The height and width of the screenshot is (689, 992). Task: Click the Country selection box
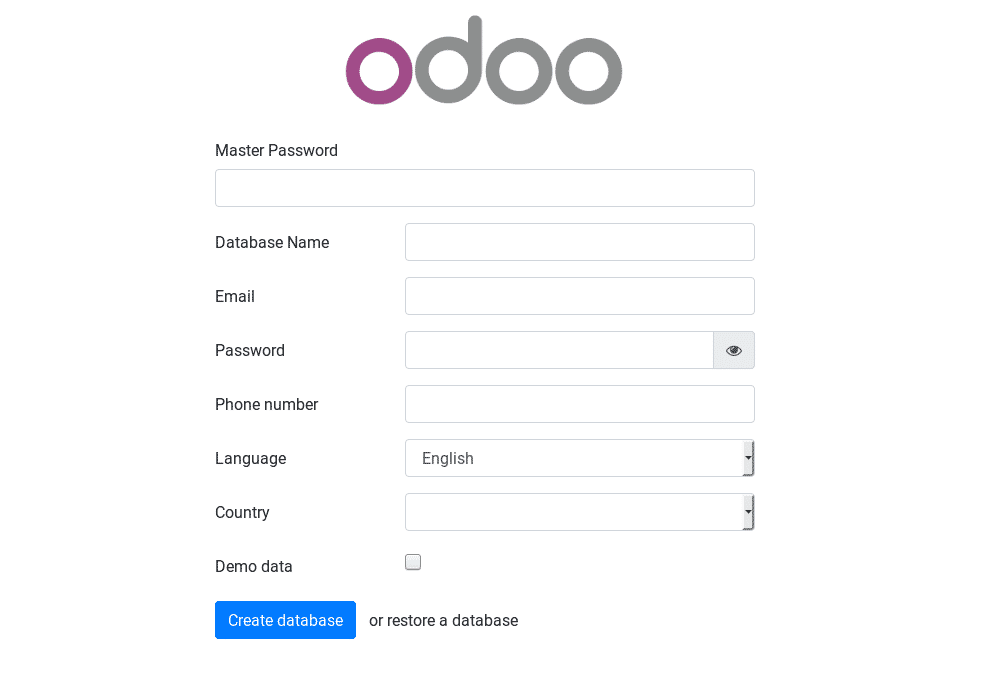pyautogui.click(x=579, y=512)
